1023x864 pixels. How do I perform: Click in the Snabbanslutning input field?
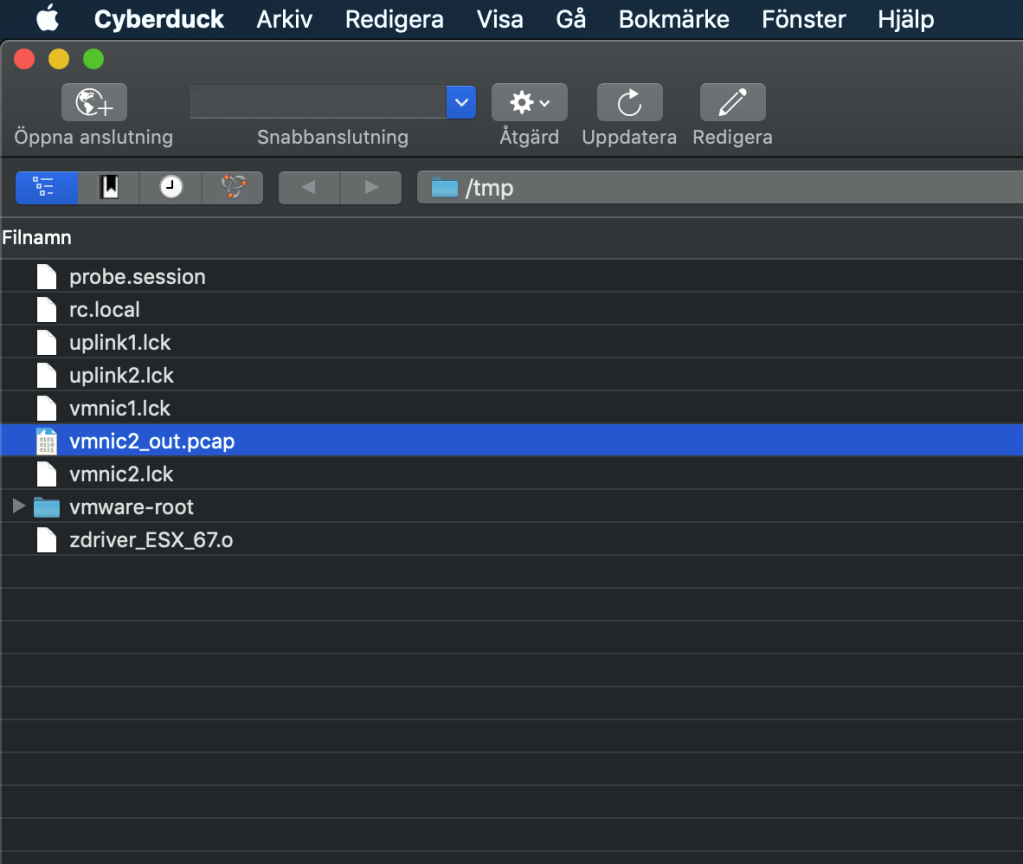tap(317, 102)
